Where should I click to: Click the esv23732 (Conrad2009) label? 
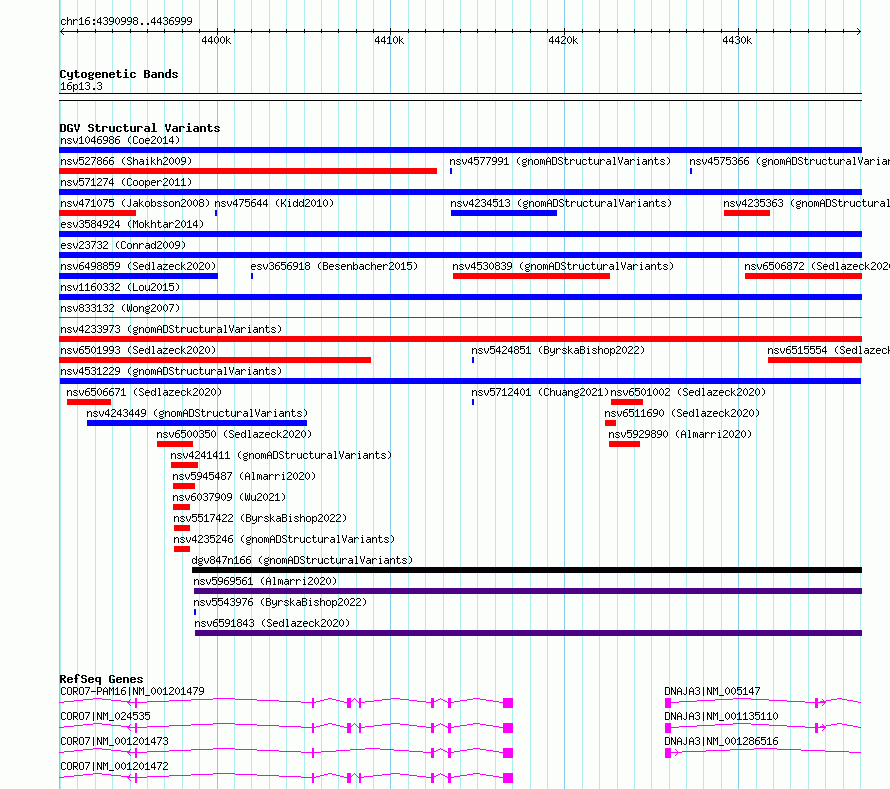[x=123, y=245]
